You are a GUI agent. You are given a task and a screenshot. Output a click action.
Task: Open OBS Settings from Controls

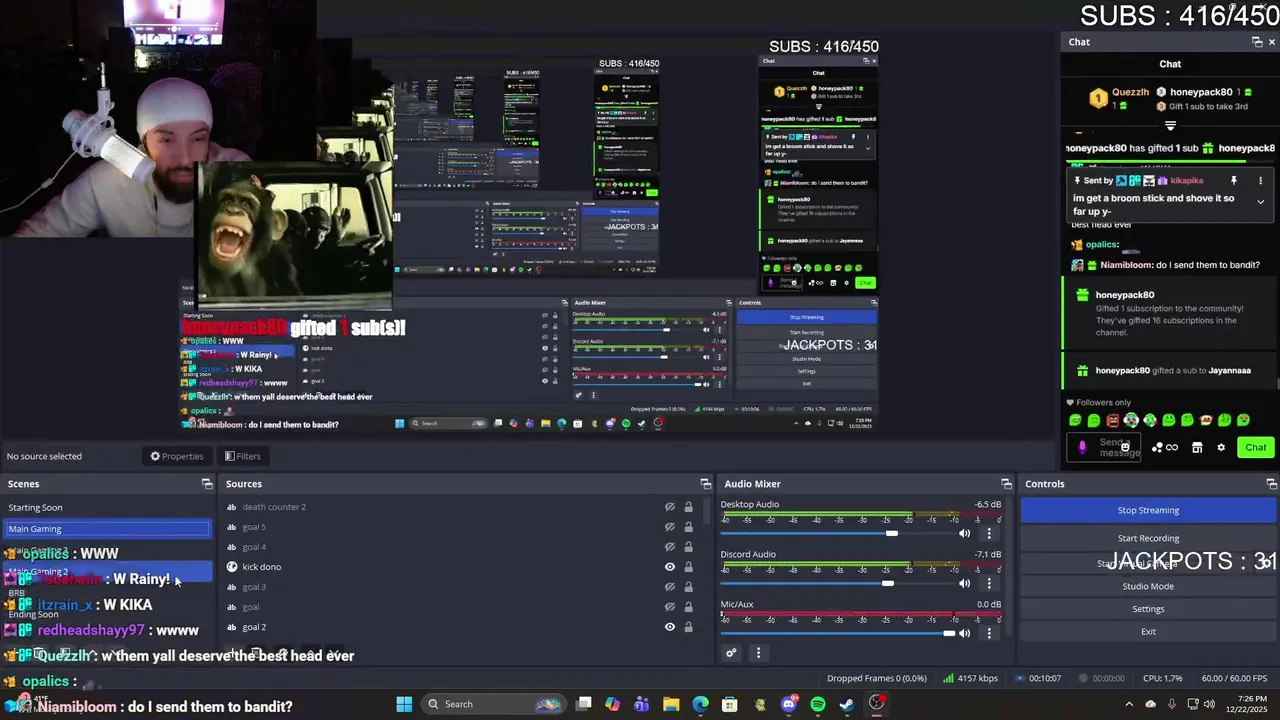tap(1148, 609)
